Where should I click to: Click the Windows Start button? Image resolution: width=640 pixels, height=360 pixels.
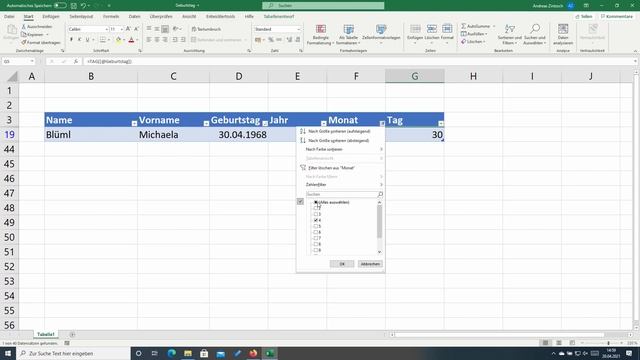pos(8,353)
